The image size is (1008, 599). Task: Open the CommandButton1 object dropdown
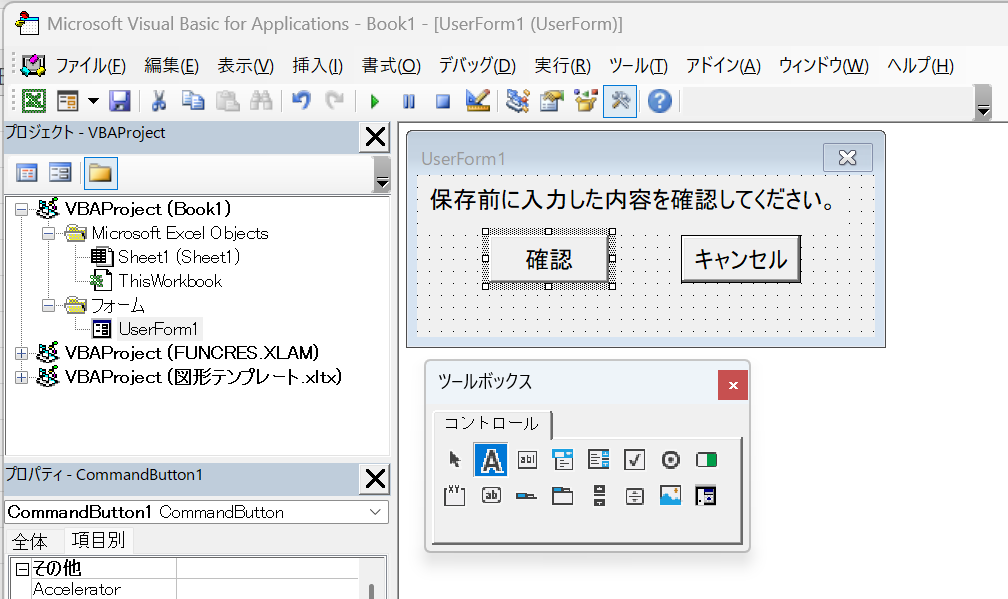375,512
